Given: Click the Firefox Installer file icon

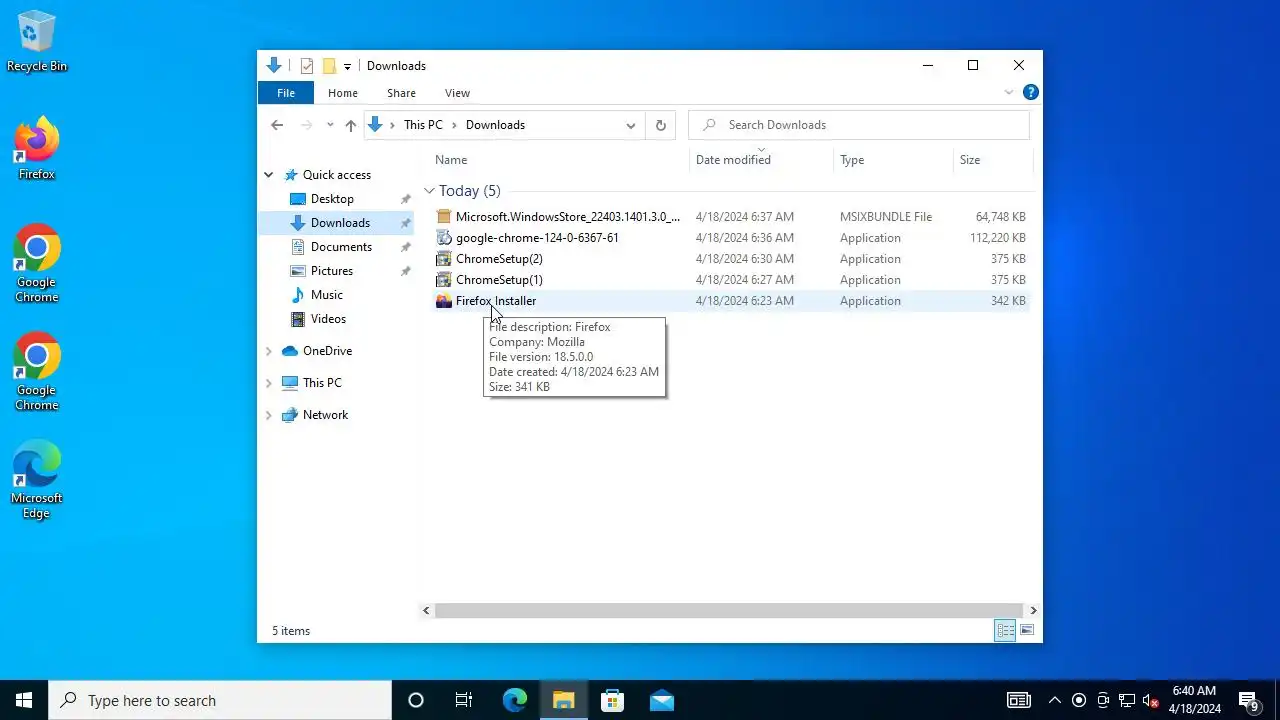Looking at the screenshot, I should [x=444, y=301].
